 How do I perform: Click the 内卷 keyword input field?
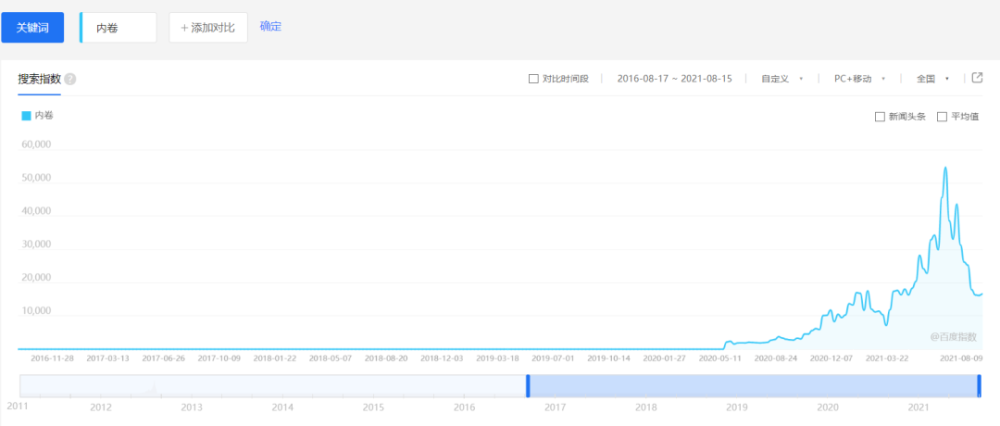point(118,27)
